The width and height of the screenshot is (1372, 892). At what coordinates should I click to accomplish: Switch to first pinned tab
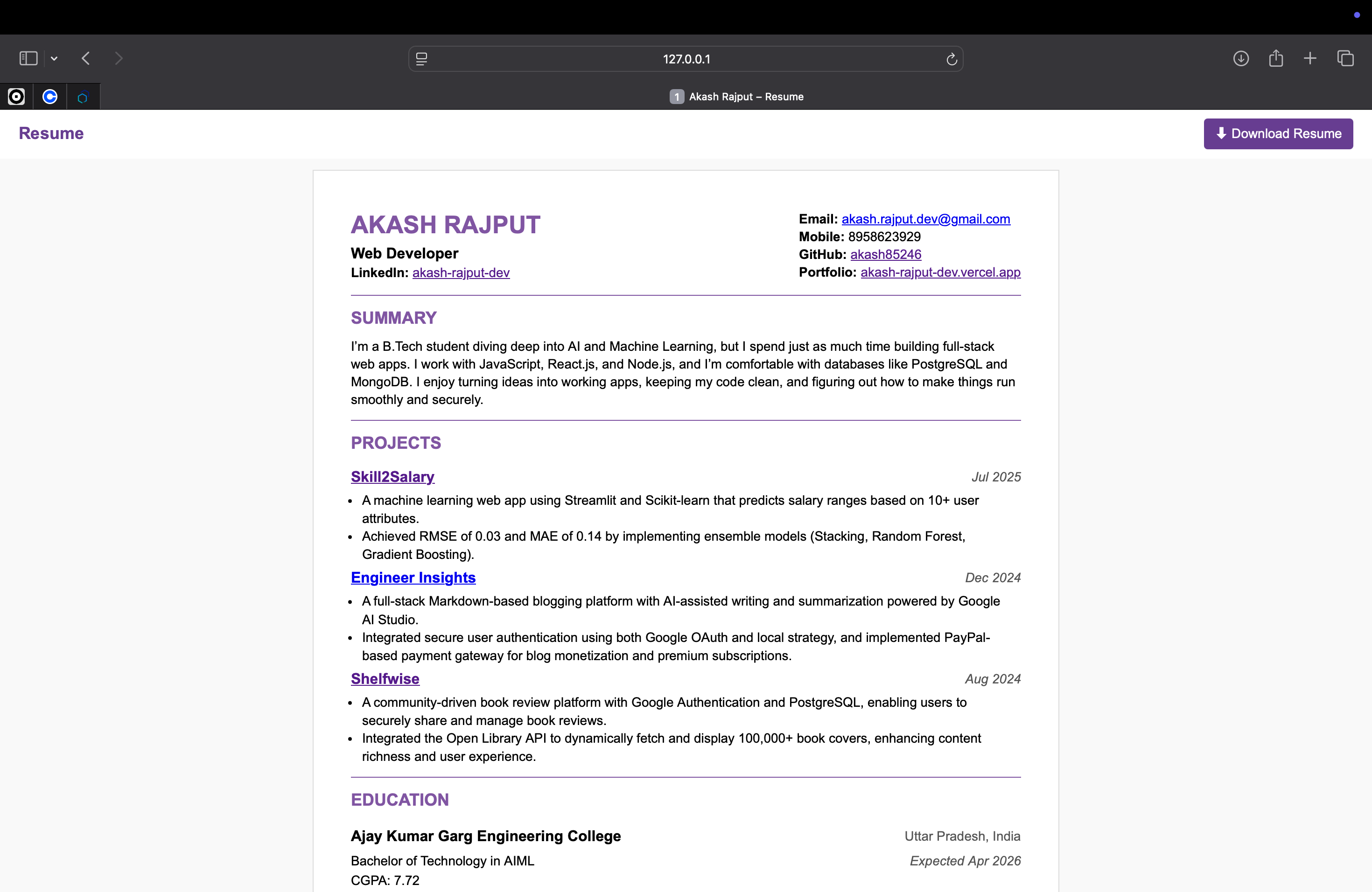coord(16,96)
